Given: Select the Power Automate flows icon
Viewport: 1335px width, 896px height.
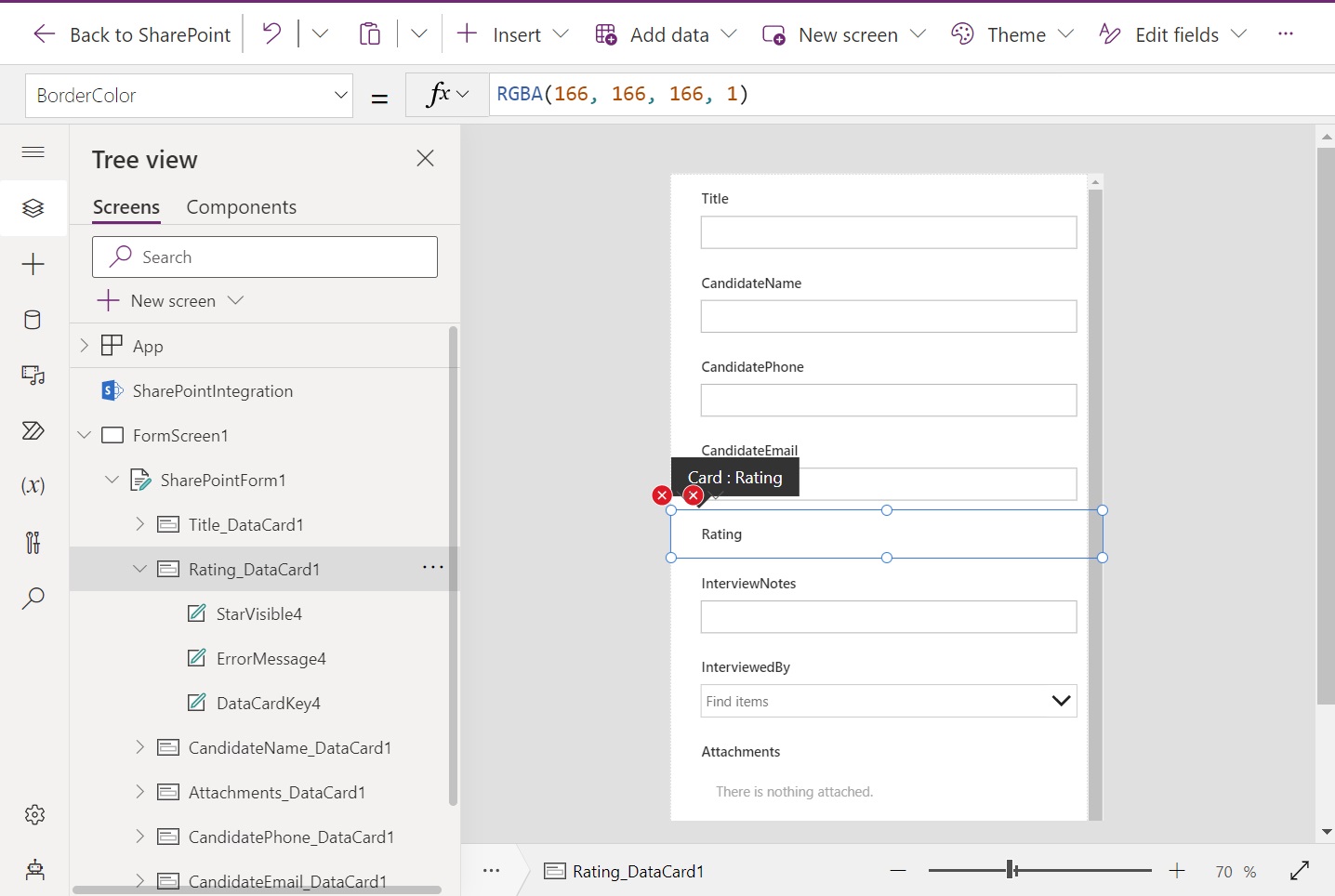Looking at the screenshot, I should click(x=33, y=431).
